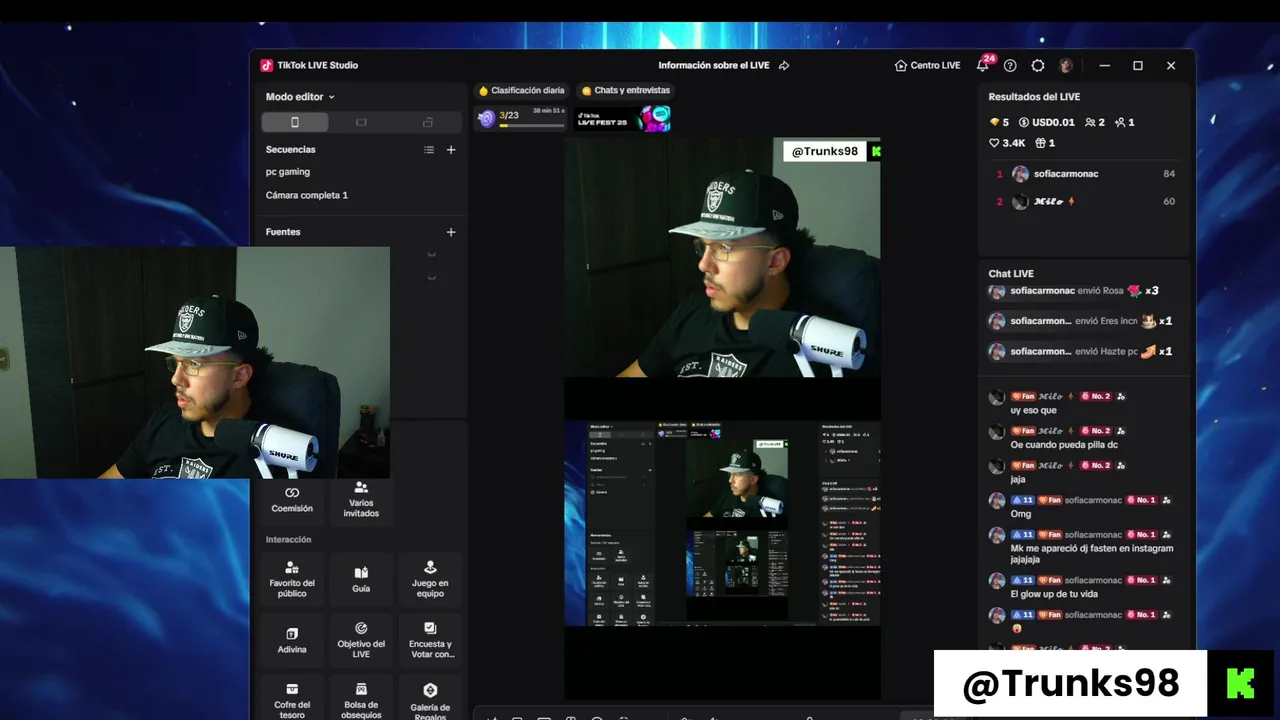Switch to the landscape layout mode
The width and height of the screenshot is (1280, 720).
tap(361, 122)
